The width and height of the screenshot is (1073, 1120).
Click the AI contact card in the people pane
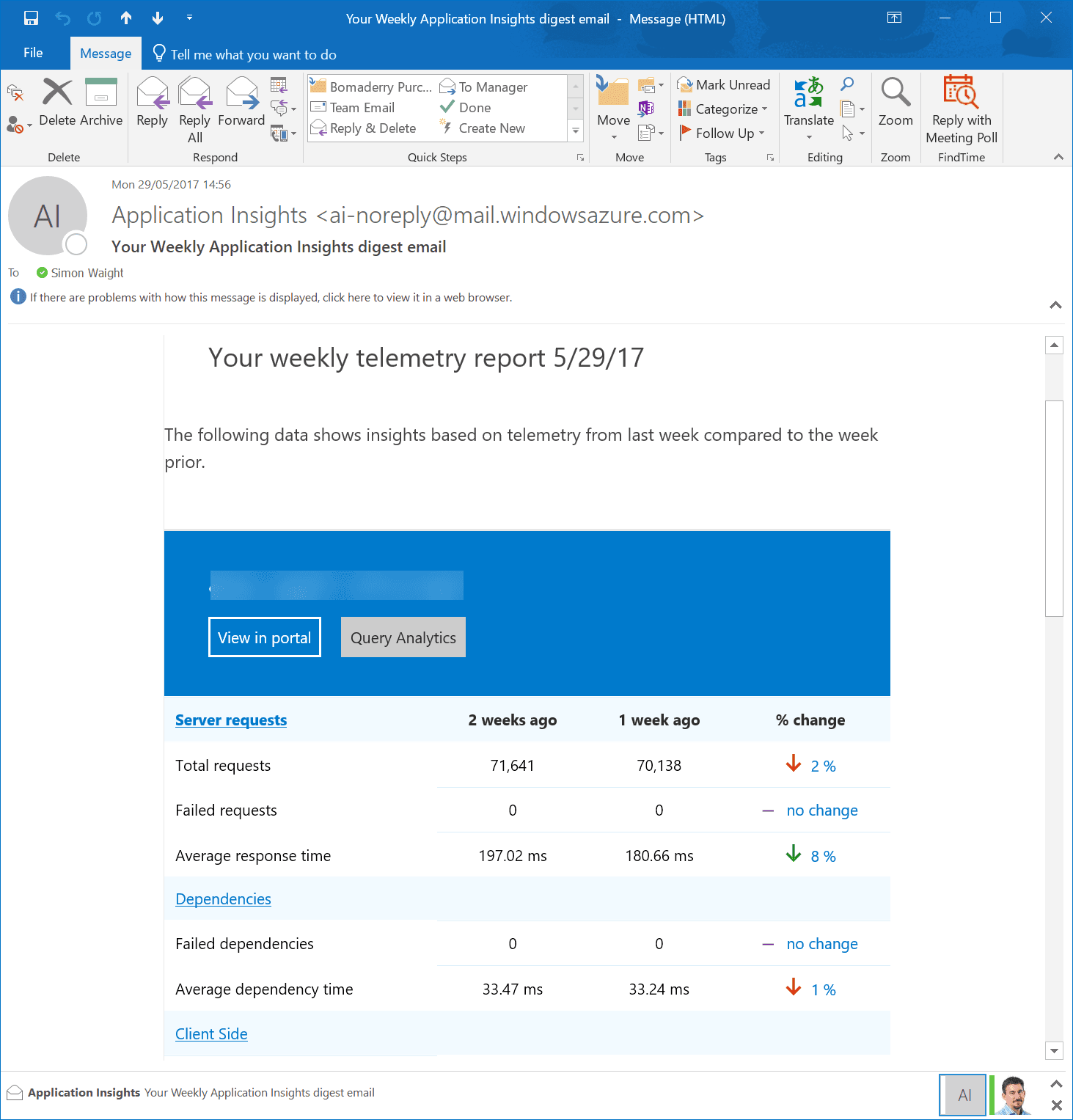(x=963, y=1094)
